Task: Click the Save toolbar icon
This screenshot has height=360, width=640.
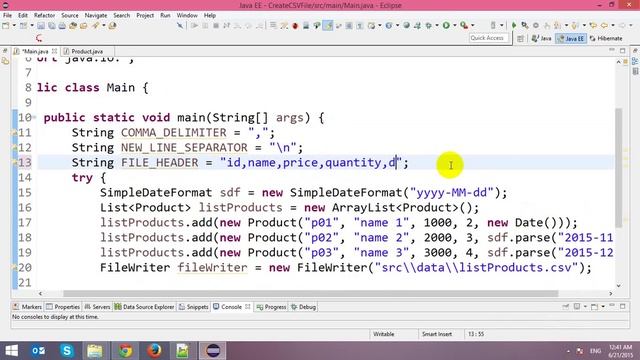Action: [x=41, y=26]
